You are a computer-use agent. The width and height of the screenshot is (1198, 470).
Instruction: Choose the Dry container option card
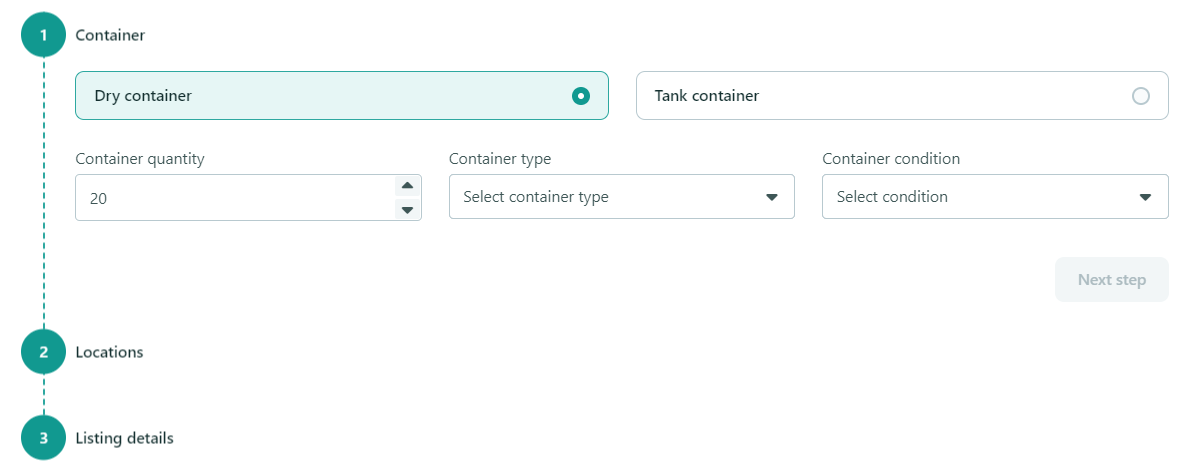point(342,96)
